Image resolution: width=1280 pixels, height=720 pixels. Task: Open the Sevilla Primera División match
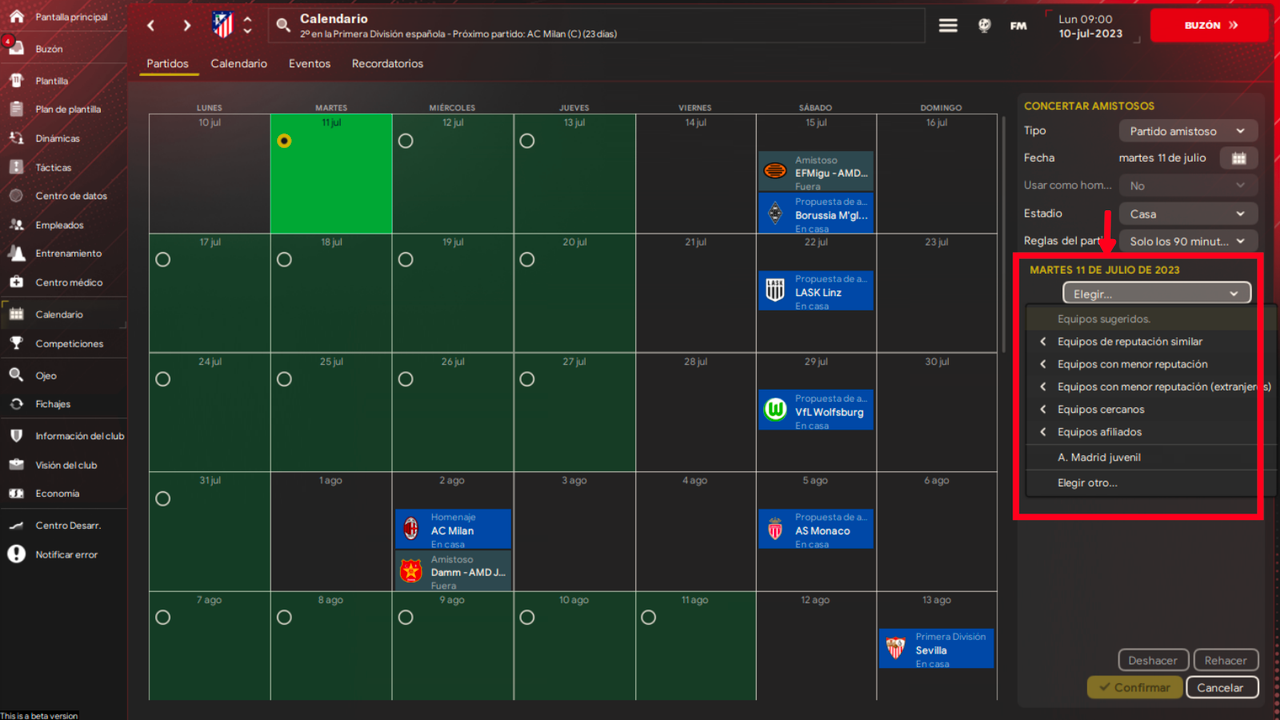click(937, 649)
